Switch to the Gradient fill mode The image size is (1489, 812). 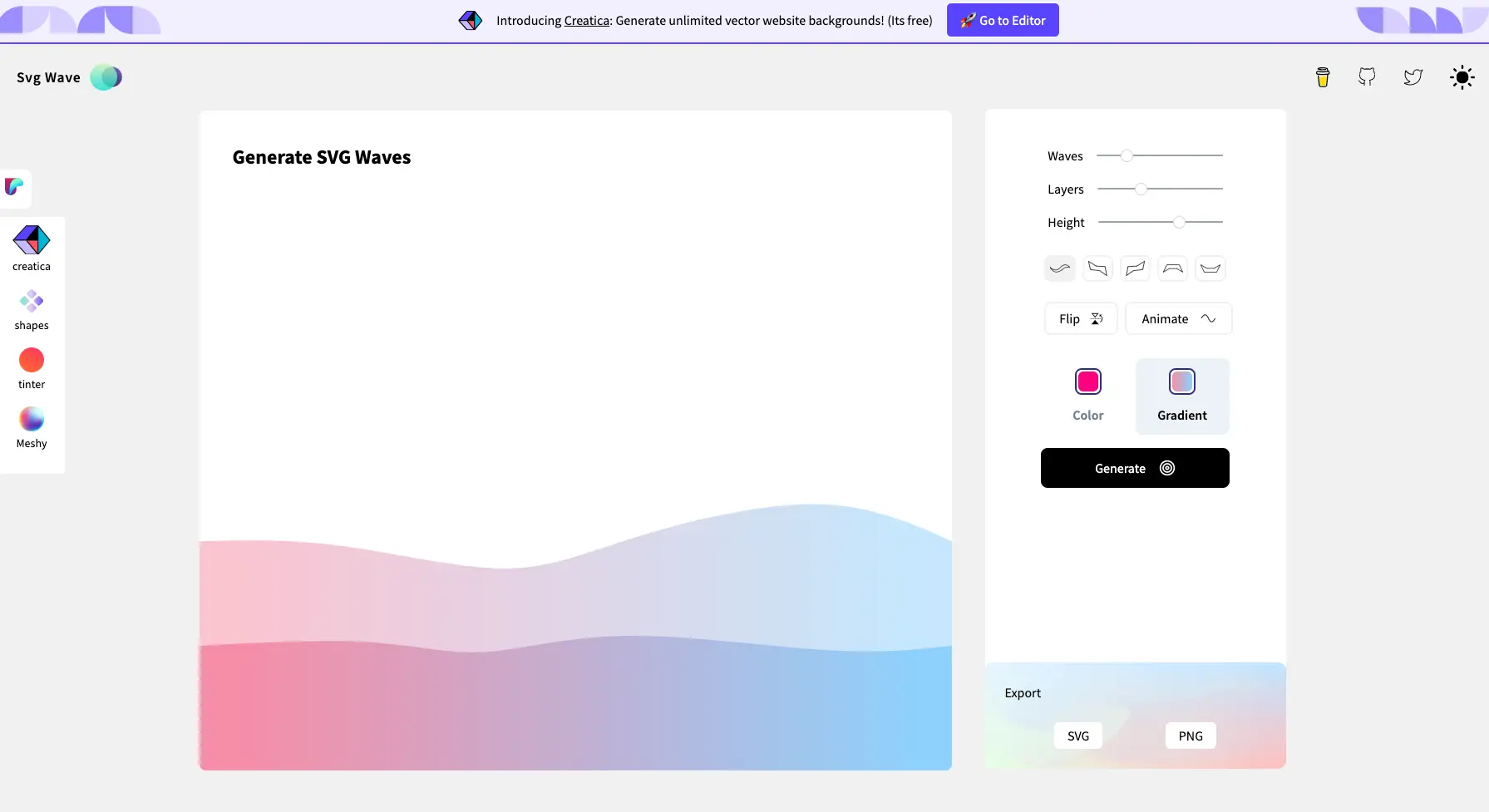coord(1181,396)
